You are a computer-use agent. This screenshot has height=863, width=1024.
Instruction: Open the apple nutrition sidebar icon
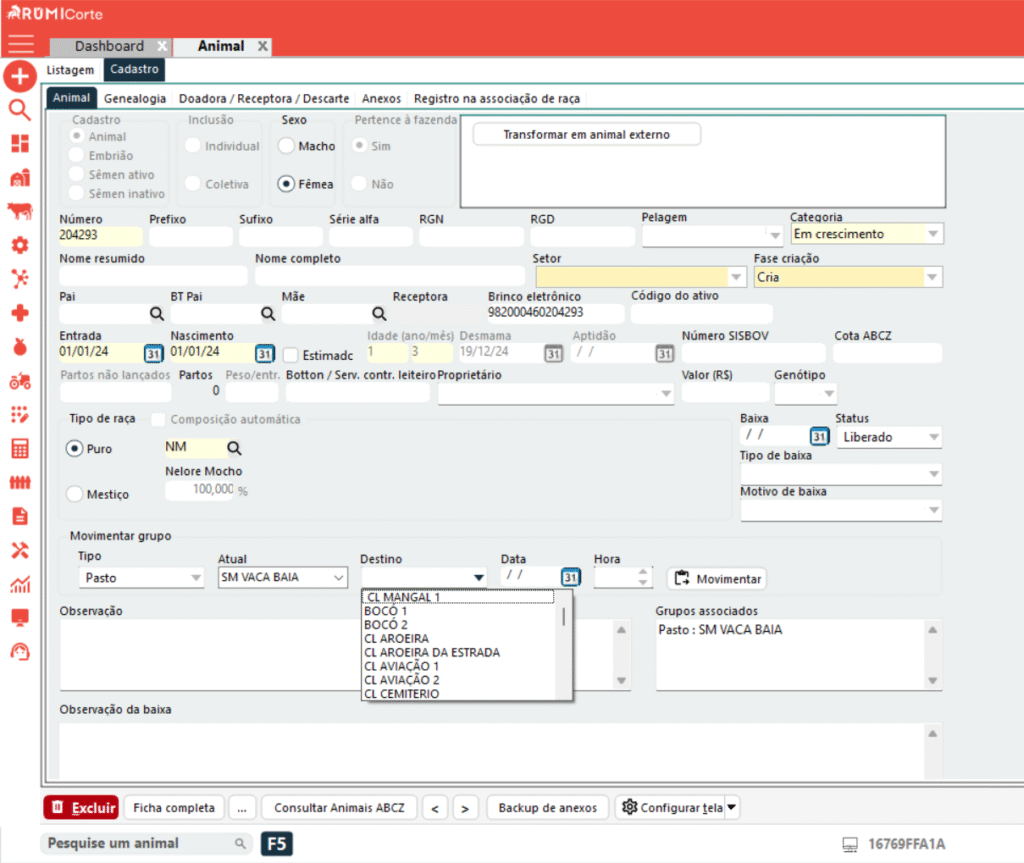20,347
